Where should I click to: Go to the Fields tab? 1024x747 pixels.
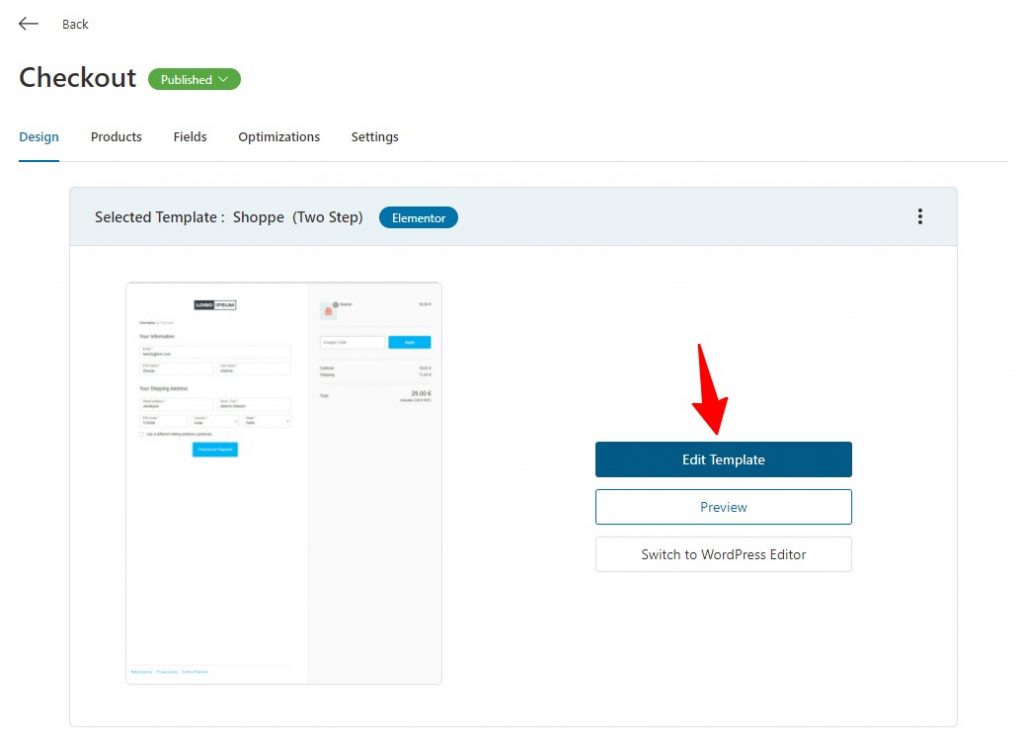pyautogui.click(x=190, y=137)
